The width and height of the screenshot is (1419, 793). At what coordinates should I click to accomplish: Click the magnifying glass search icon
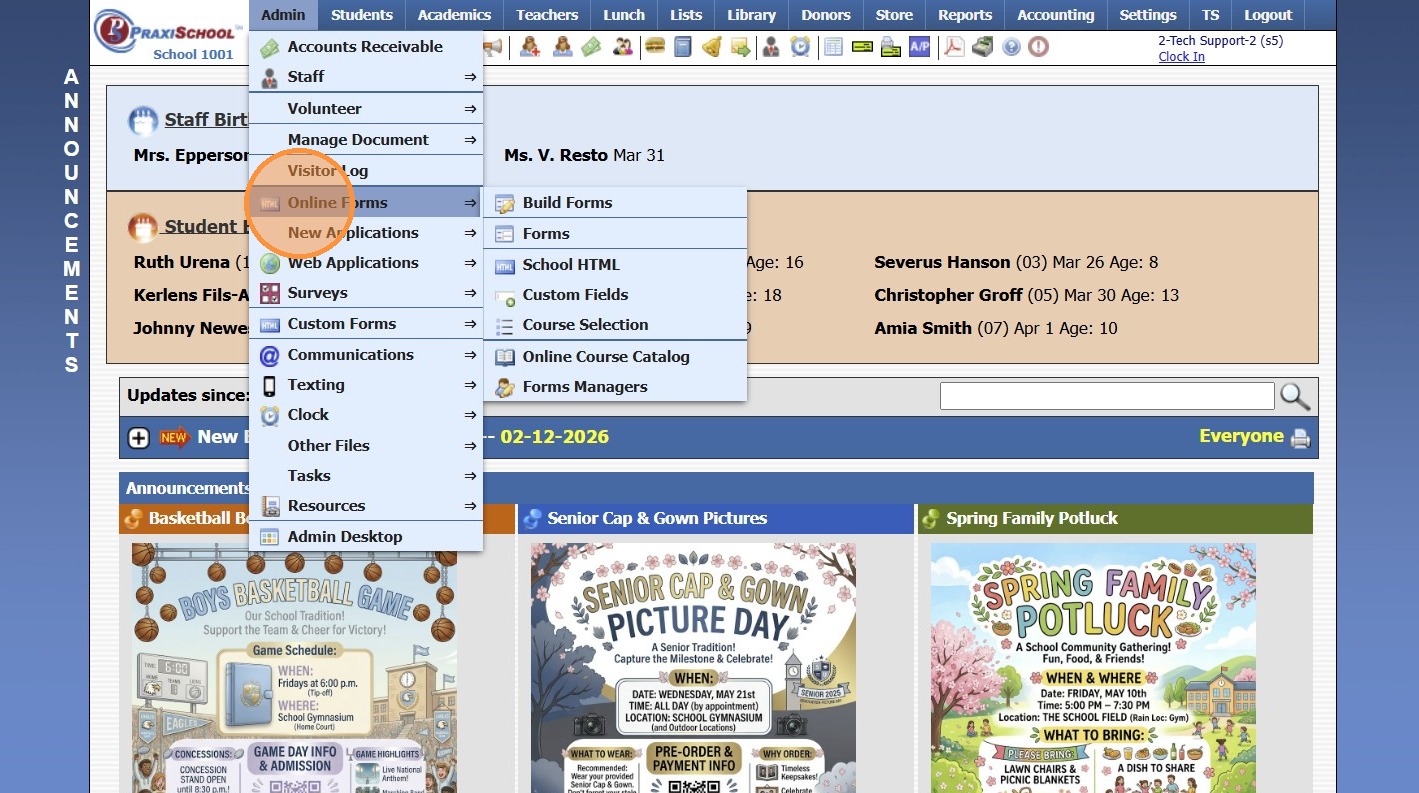coord(1295,396)
